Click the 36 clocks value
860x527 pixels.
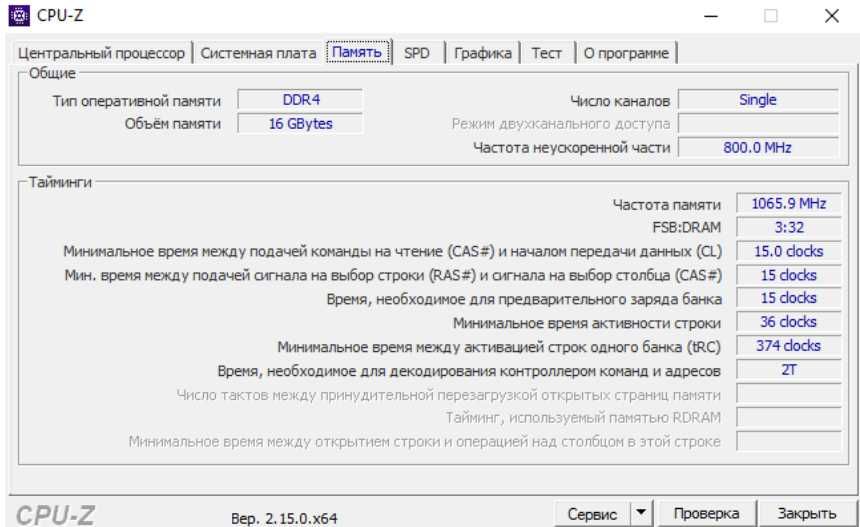click(789, 322)
